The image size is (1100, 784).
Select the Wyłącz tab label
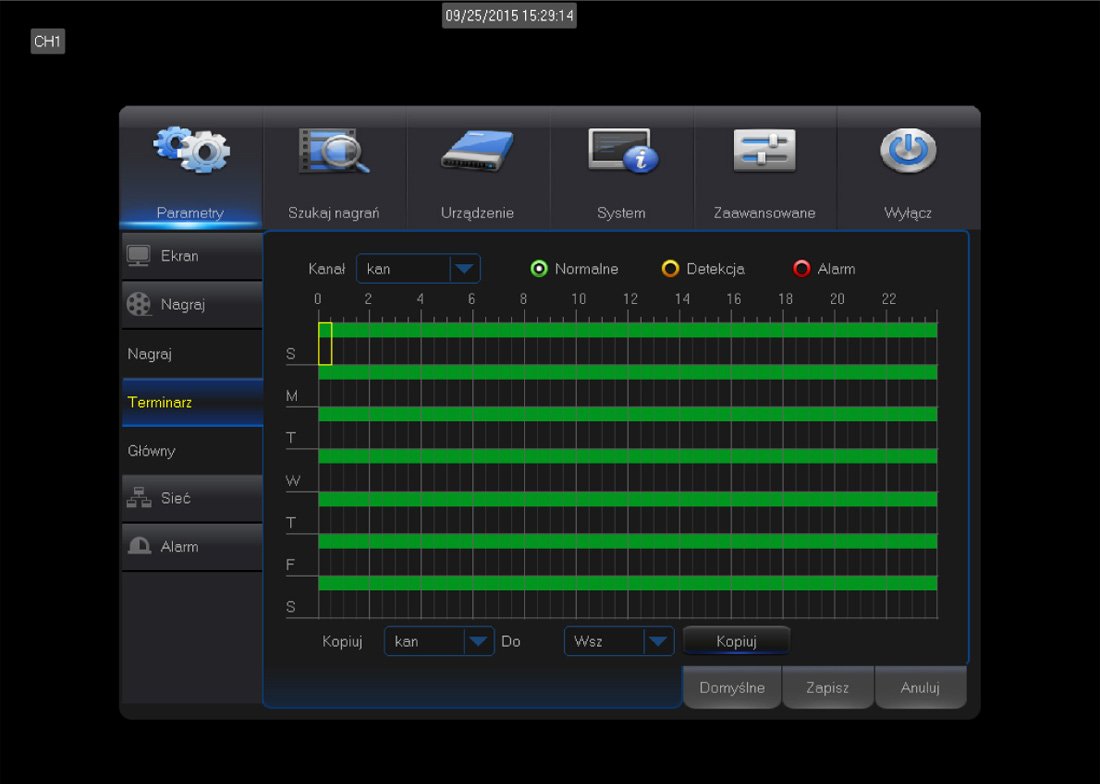908,212
